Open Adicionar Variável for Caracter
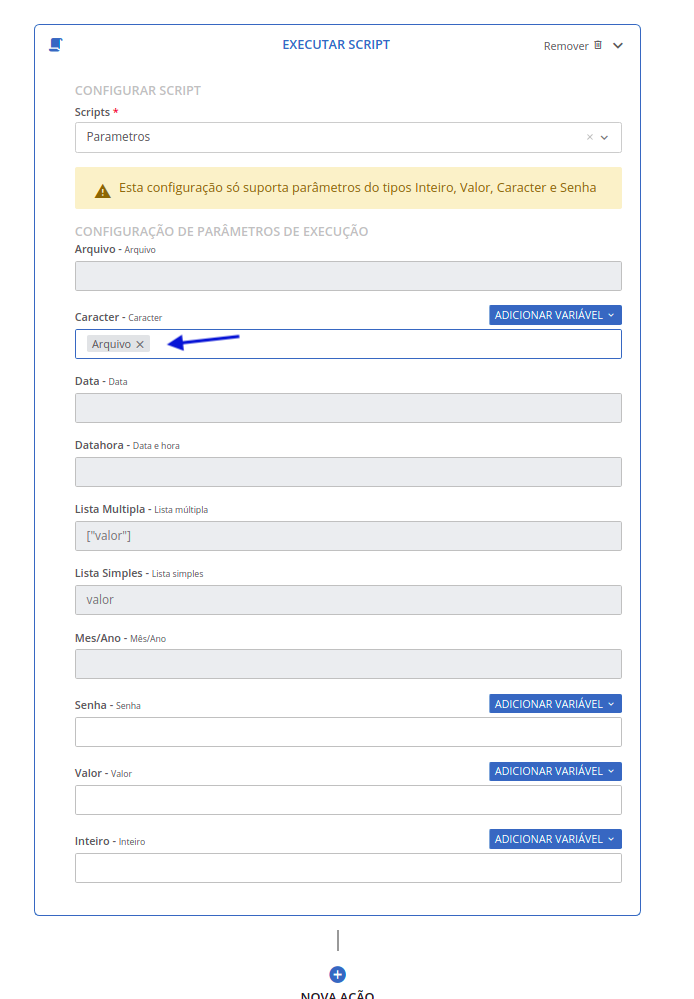Viewport: 694px width, 999px height. point(555,315)
